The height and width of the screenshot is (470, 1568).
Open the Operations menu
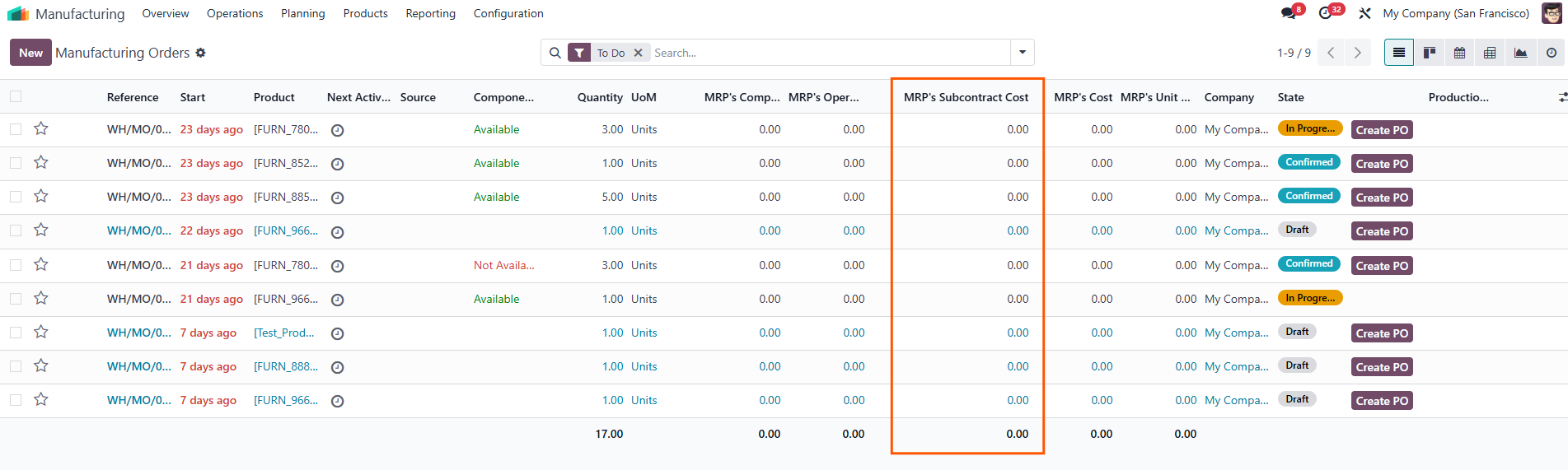point(235,13)
